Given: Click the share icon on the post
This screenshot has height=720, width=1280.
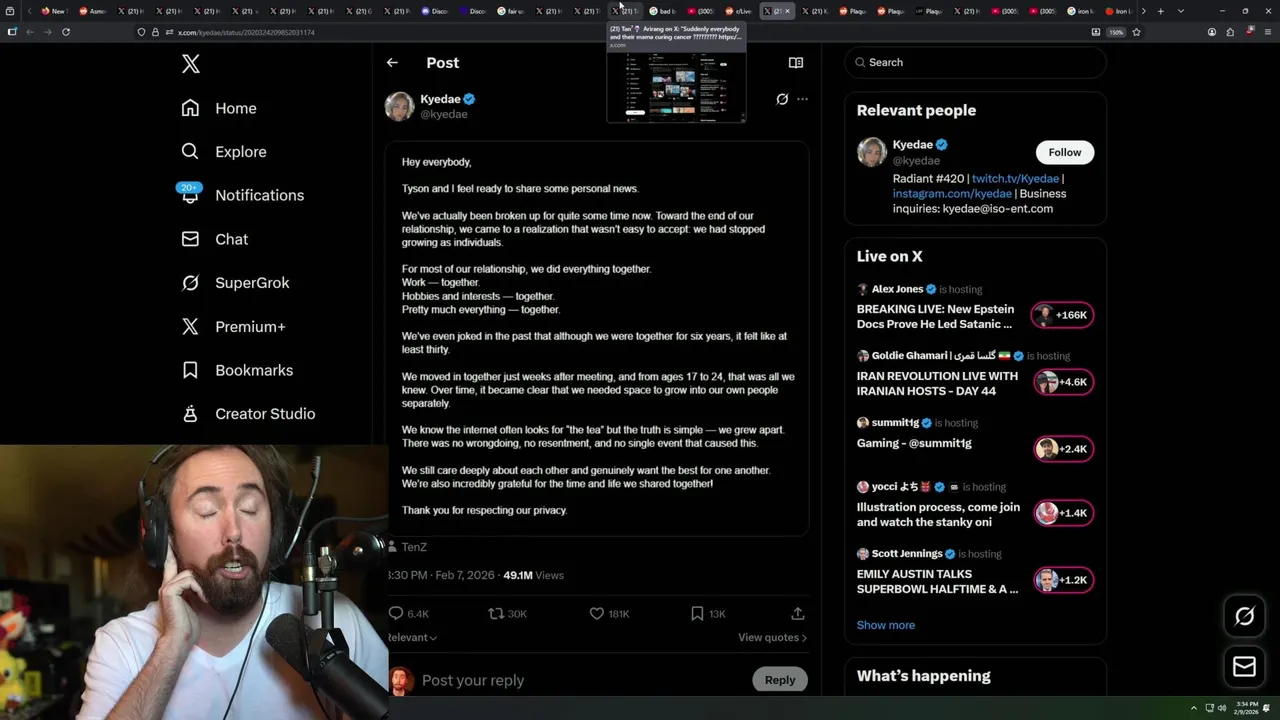Looking at the screenshot, I should click(797, 613).
